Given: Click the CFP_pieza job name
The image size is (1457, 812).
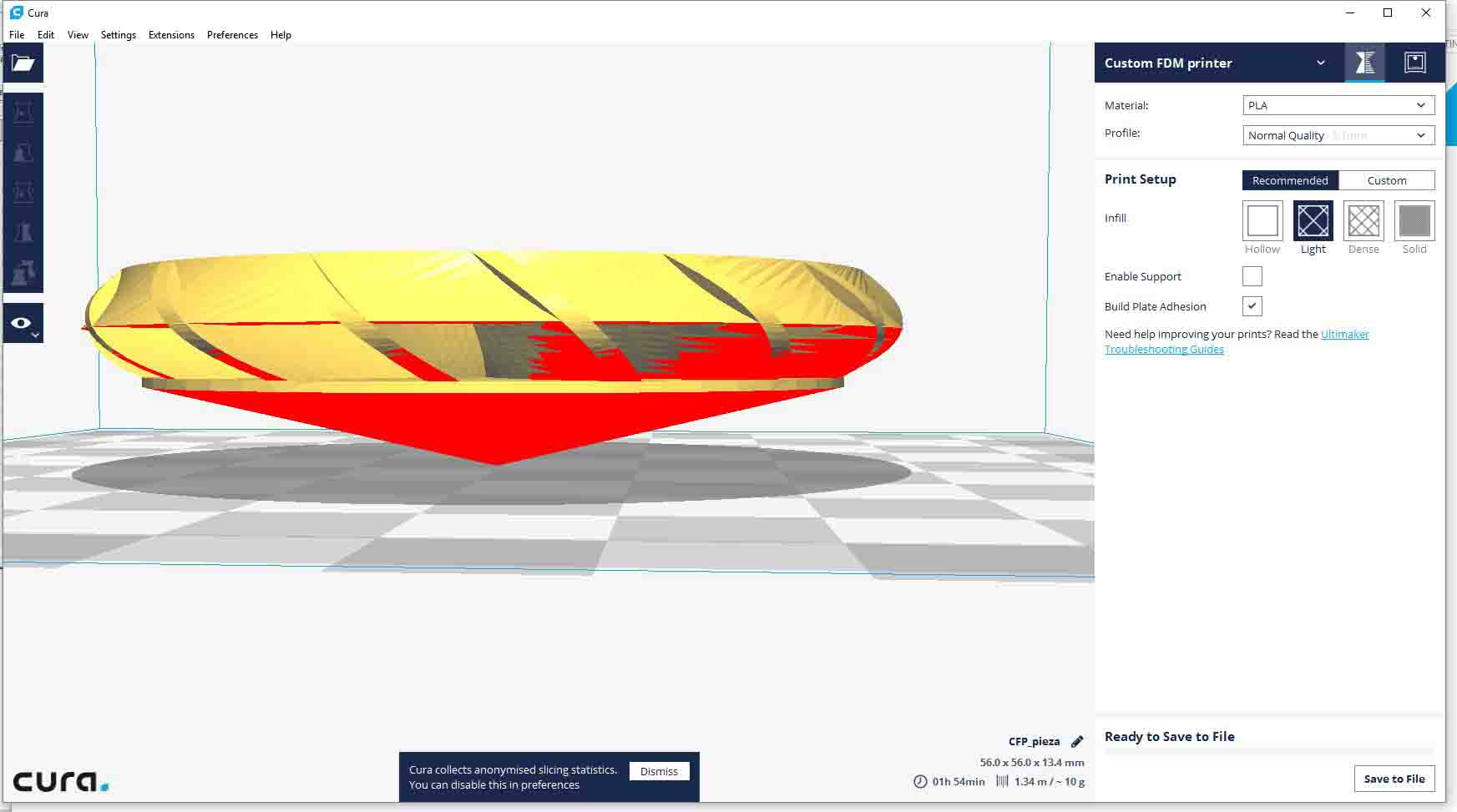Looking at the screenshot, I should [1034, 741].
